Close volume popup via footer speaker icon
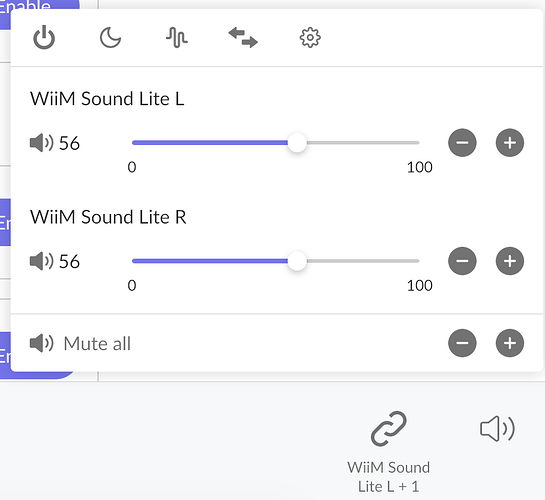This screenshot has width=545, height=500. pos(497,429)
